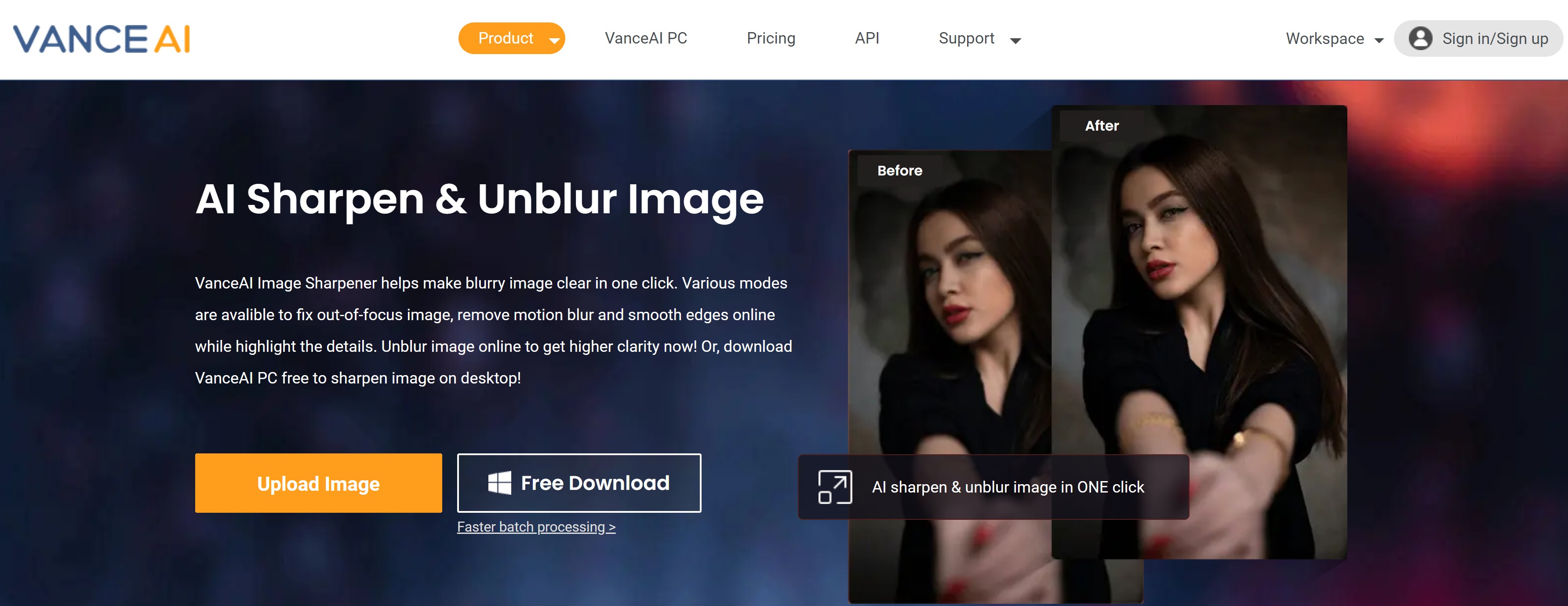
Task: Open the Pricing page
Action: pyautogui.click(x=771, y=38)
